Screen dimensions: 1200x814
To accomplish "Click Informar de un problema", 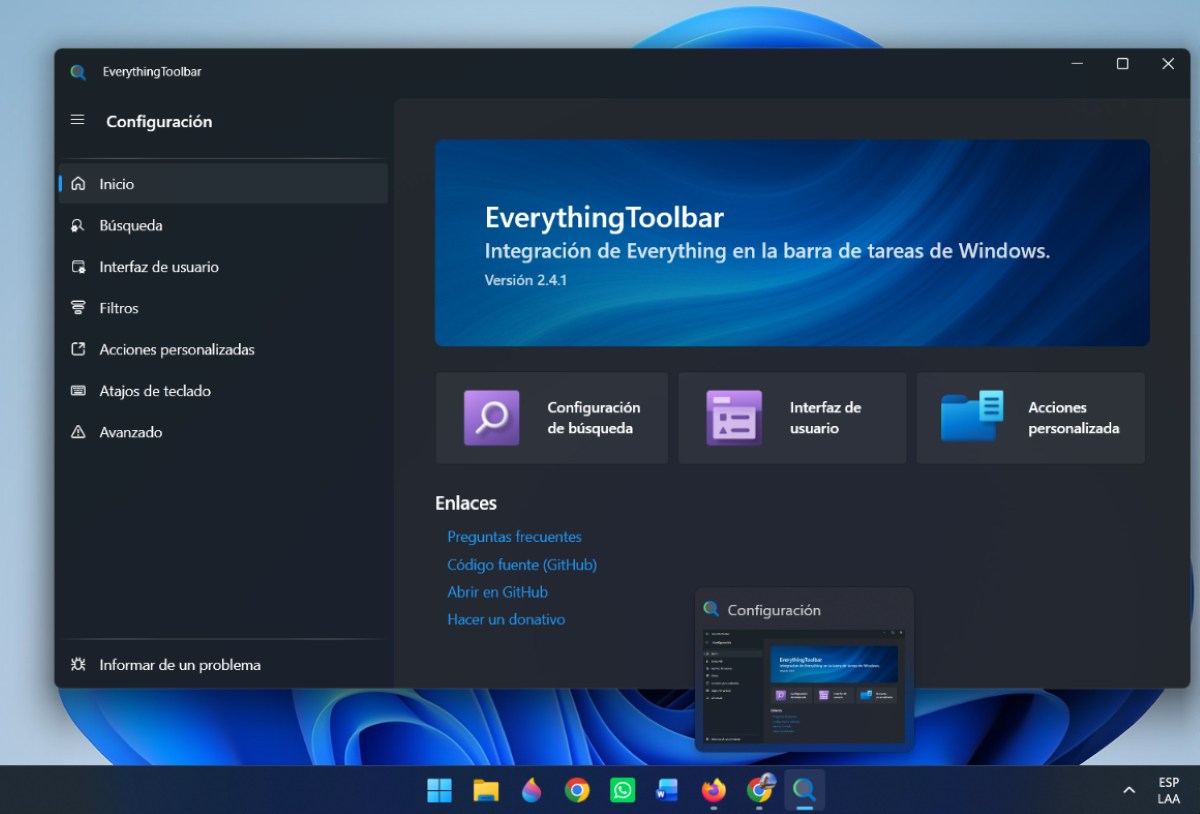I will (223, 664).
